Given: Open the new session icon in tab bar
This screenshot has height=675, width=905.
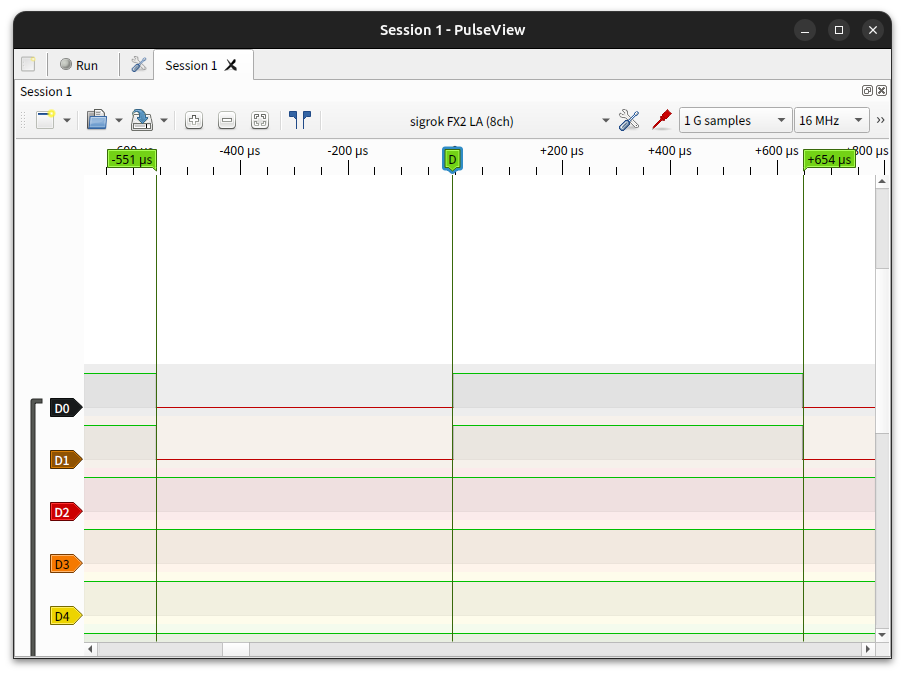Looking at the screenshot, I should (28, 65).
